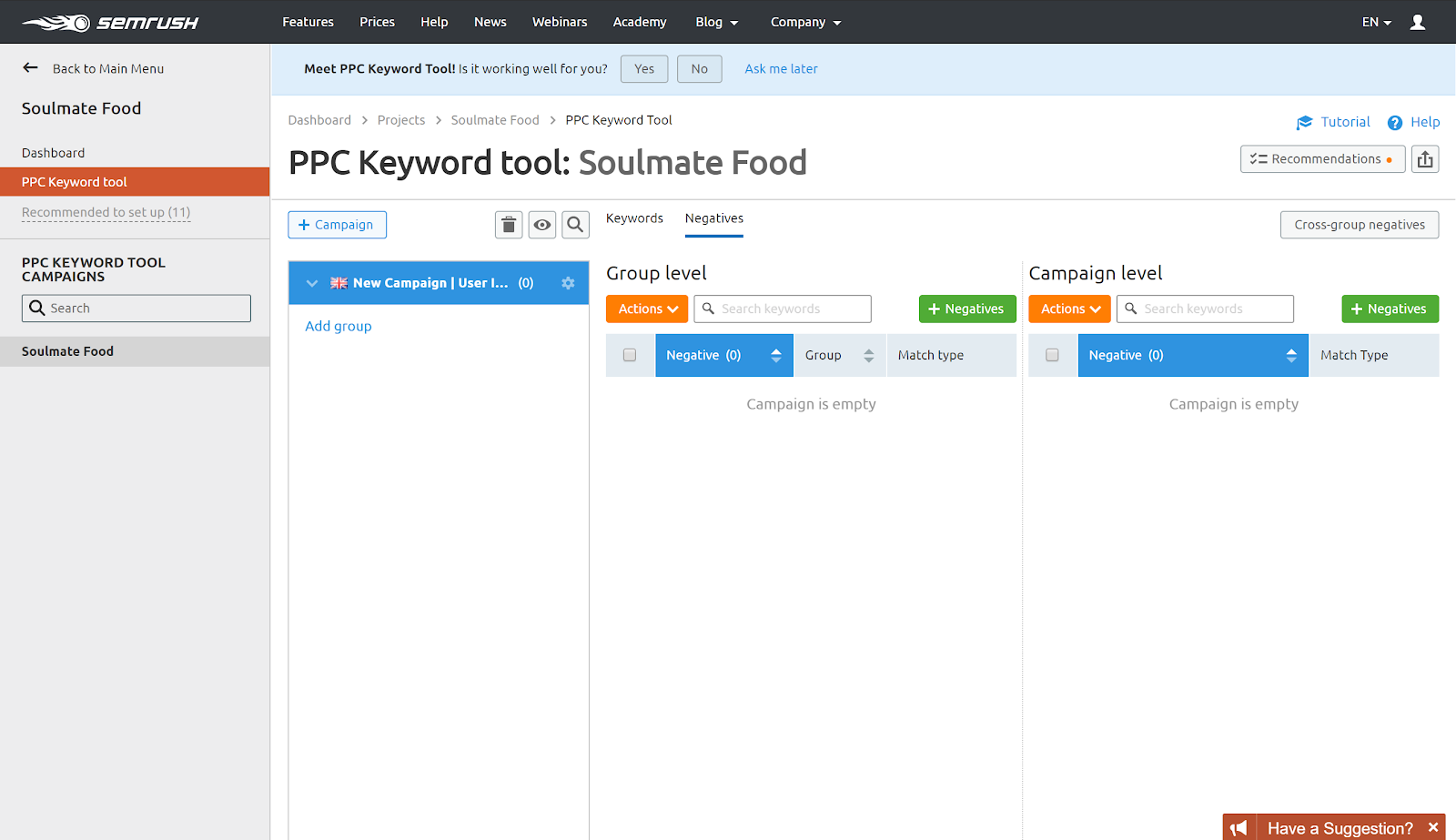Open Help in top navigation

click(x=434, y=22)
